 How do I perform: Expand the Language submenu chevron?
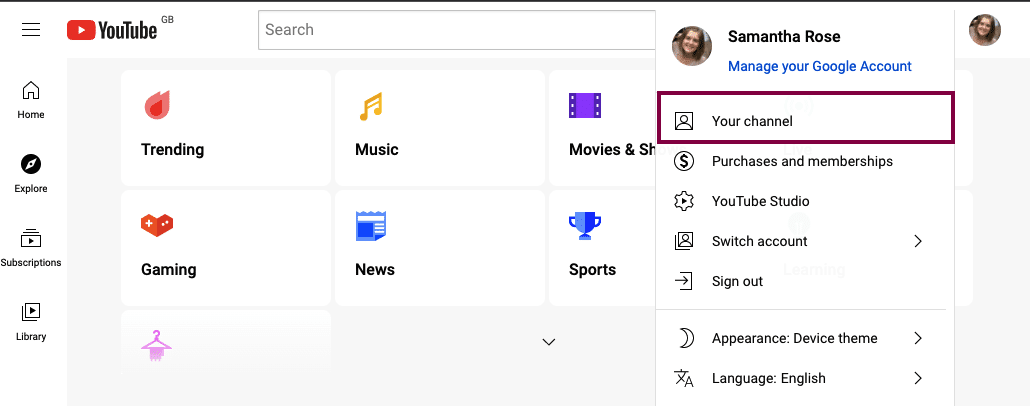918,378
